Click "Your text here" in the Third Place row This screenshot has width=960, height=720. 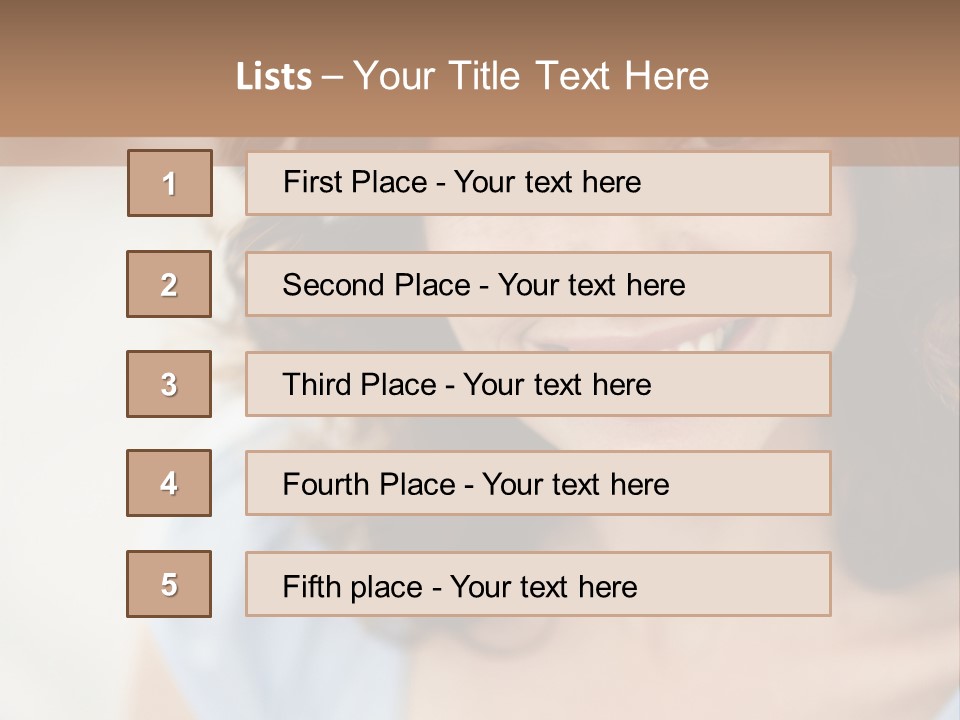coord(557,385)
